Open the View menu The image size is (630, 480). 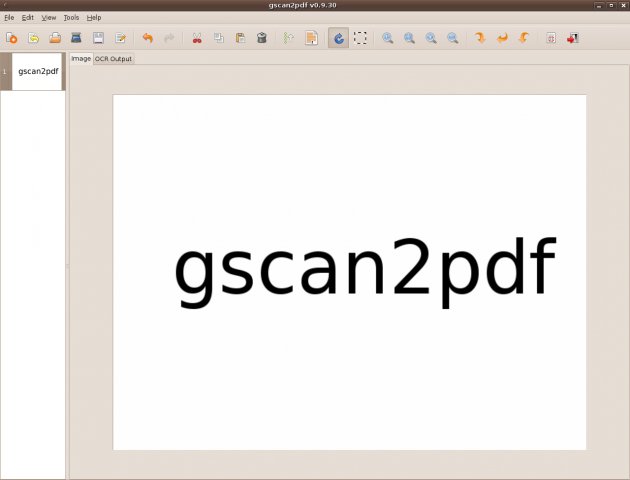(49, 18)
